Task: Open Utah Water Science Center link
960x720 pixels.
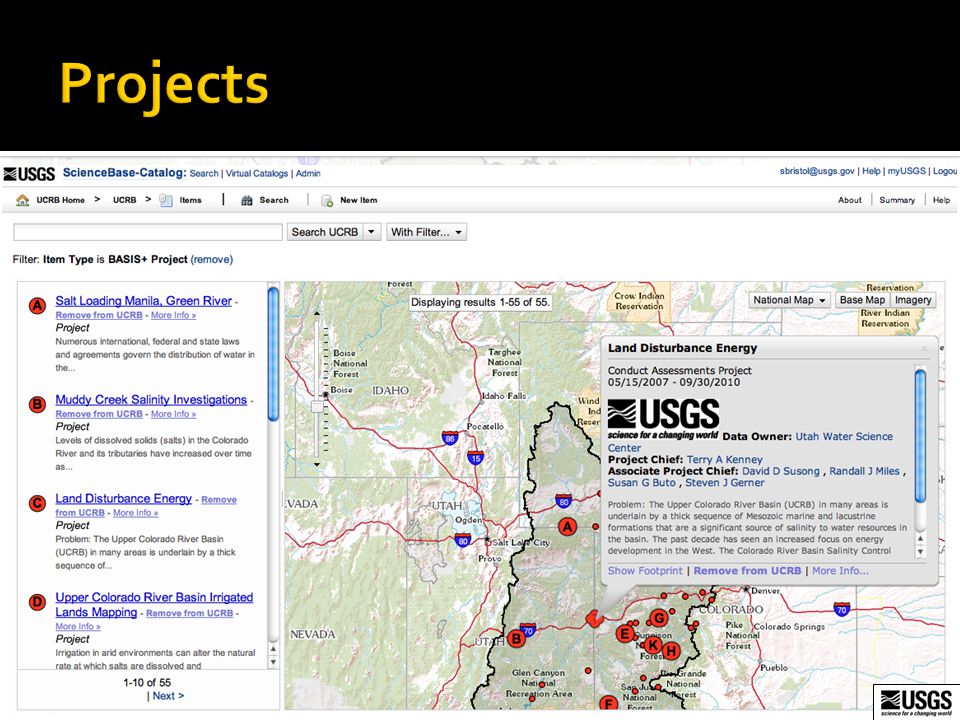Action: pyautogui.click(x=750, y=442)
